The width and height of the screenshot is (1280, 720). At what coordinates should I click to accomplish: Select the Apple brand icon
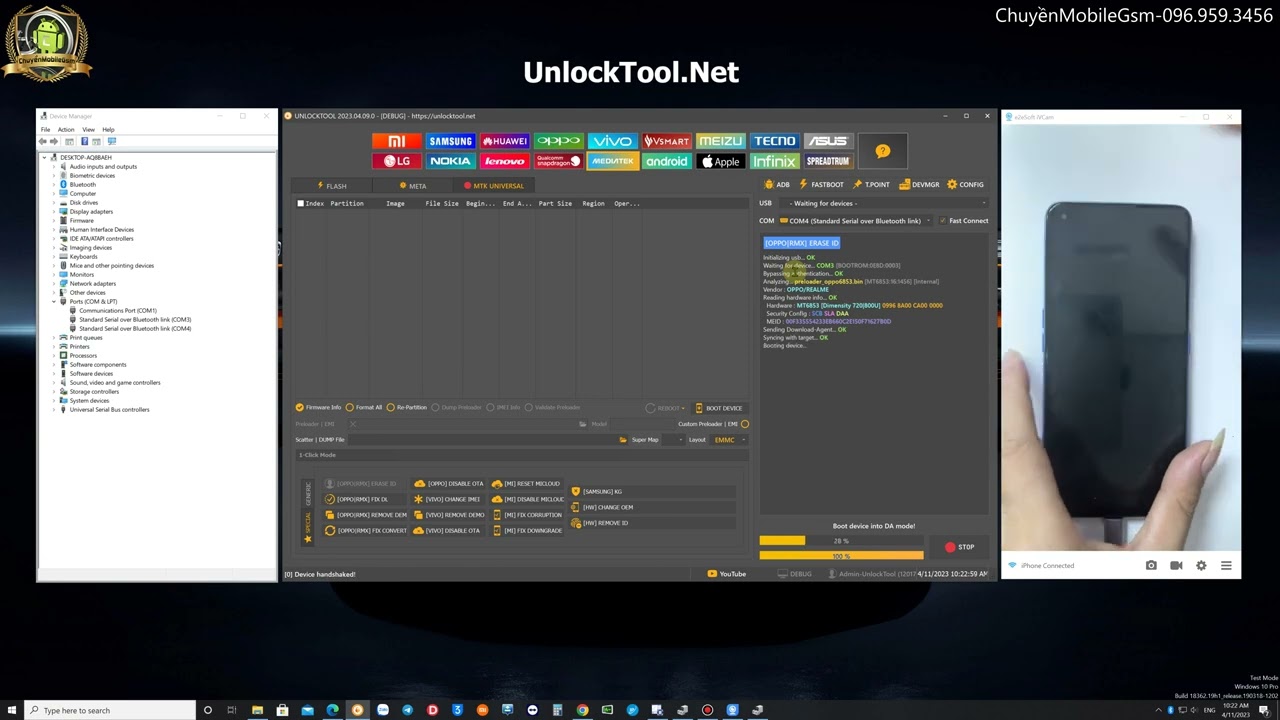[720, 161]
